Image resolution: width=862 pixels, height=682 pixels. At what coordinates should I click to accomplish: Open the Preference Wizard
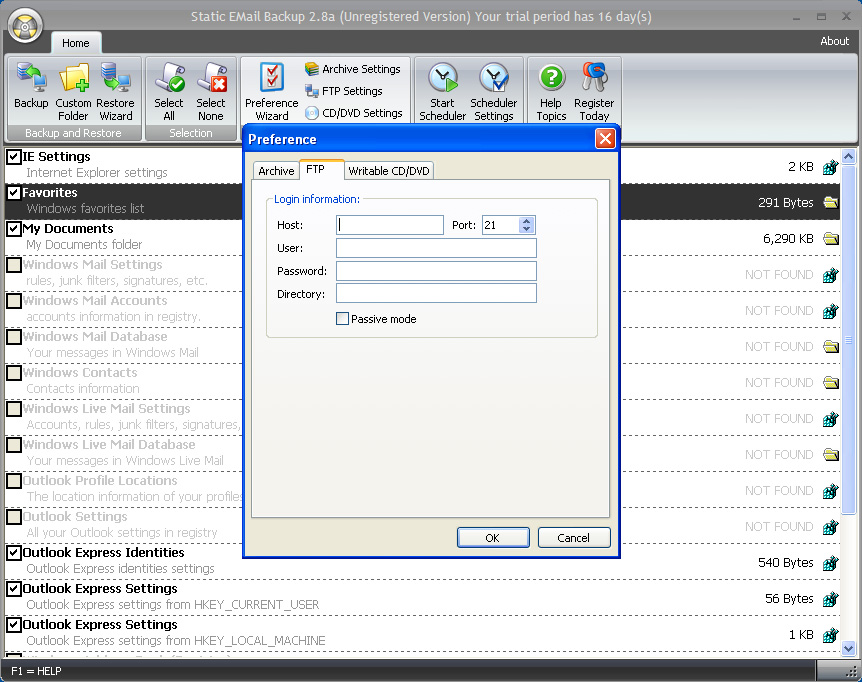pos(270,88)
